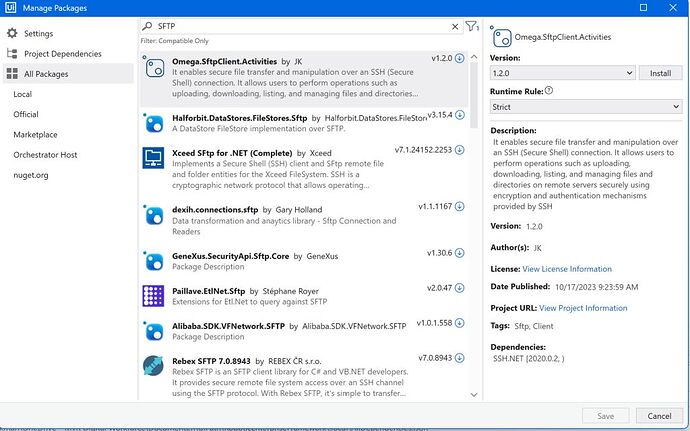Download dexih.connections.sftp v1.1.1167 arrow icon
Viewport: 690px width, 431px height.
coord(459,206)
